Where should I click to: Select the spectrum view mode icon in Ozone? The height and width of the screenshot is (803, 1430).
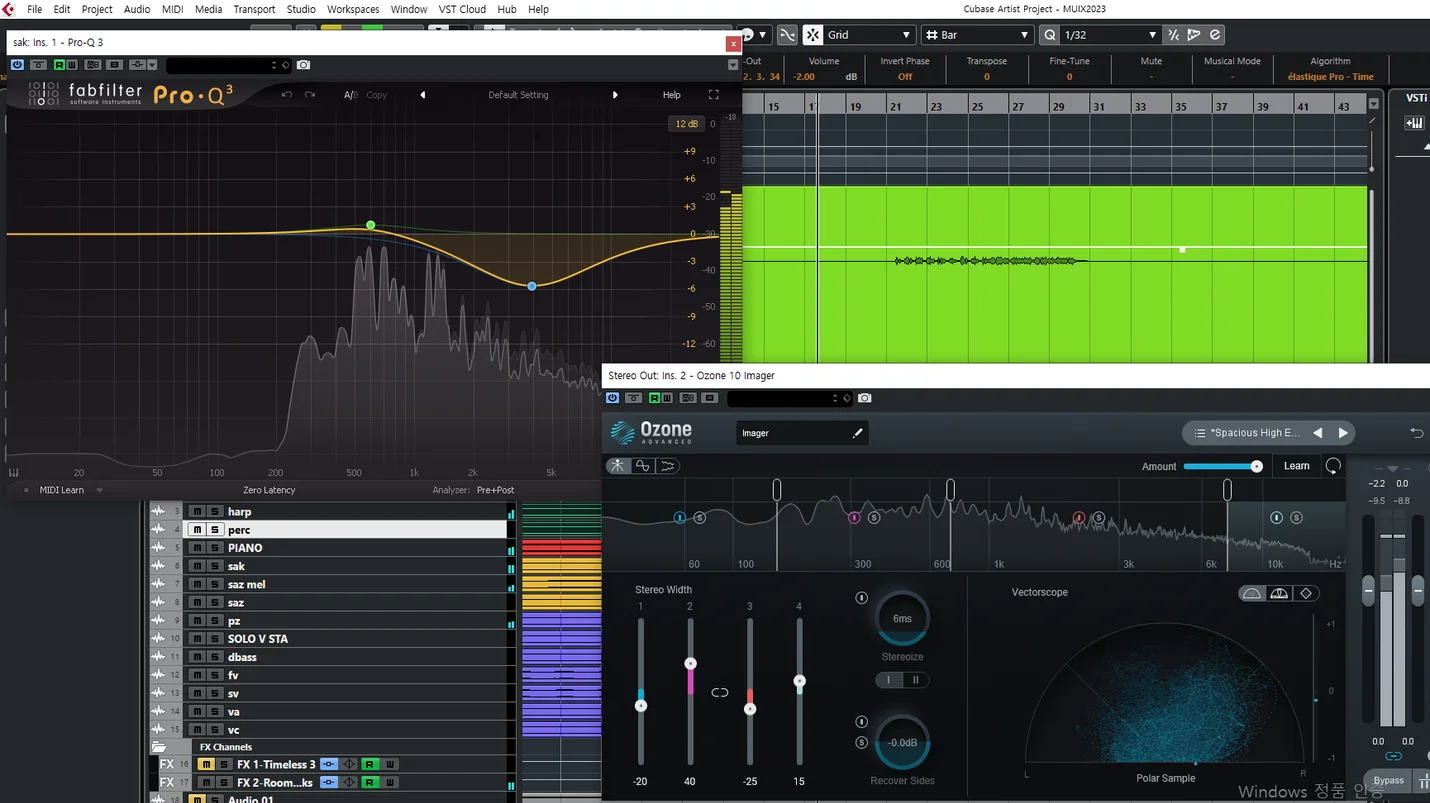[668, 466]
